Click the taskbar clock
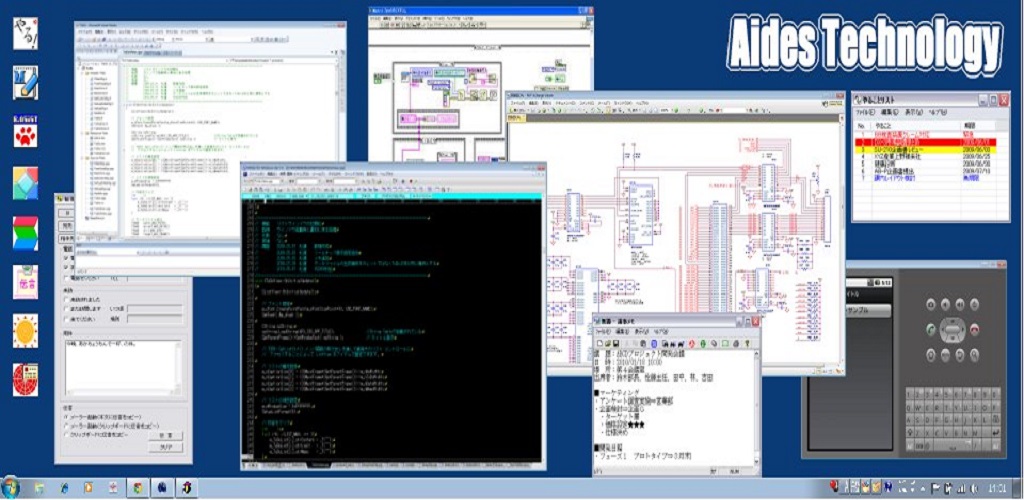 997,488
